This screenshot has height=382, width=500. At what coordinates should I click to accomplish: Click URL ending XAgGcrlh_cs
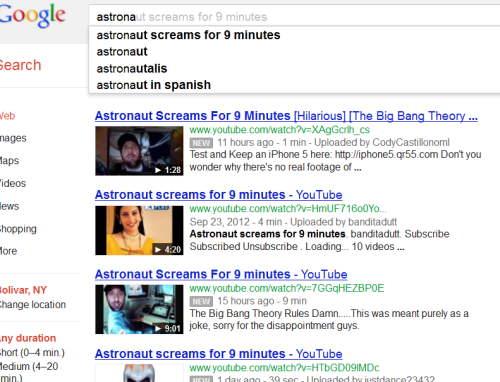click(x=280, y=130)
